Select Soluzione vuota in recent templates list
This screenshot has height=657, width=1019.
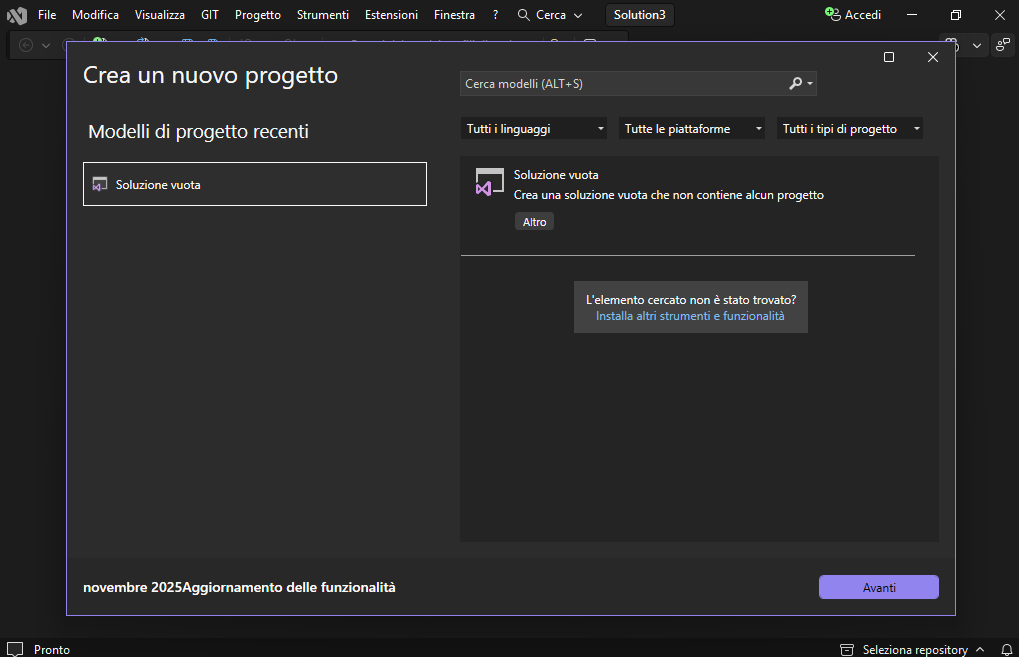(x=255, y=185)
